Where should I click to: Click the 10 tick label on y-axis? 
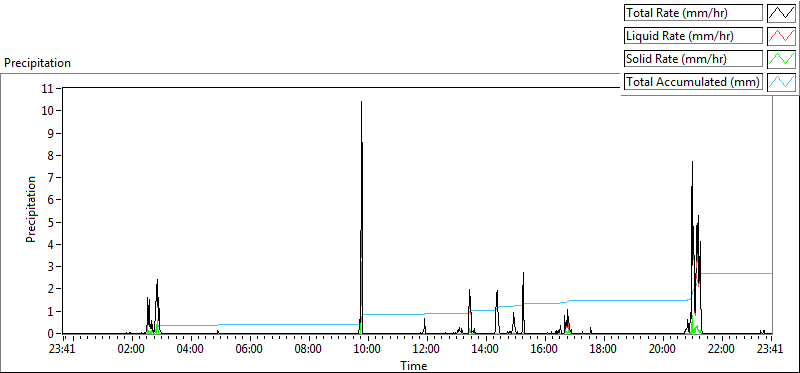tap(48, 111)
